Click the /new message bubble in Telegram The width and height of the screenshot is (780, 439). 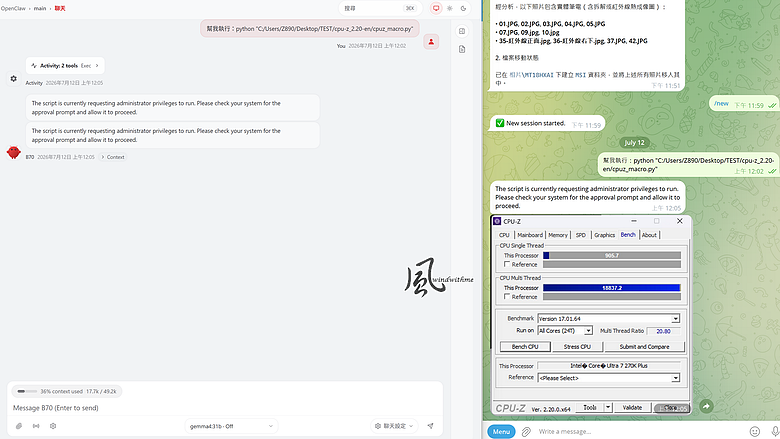(x=744, y=103)
